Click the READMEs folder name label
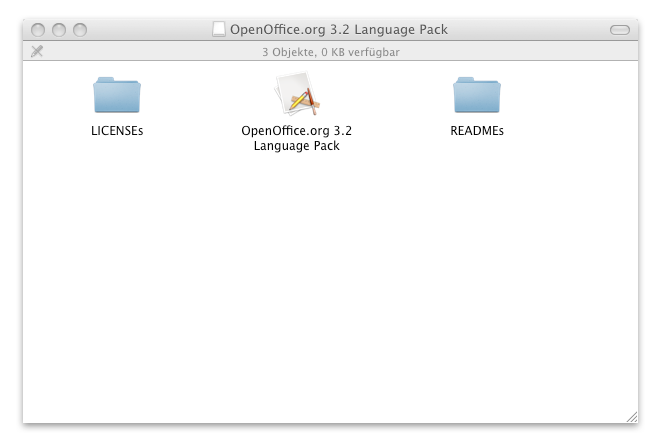This screenshot has height=444, width=662. pyautogui.click(x=477, y=131)
